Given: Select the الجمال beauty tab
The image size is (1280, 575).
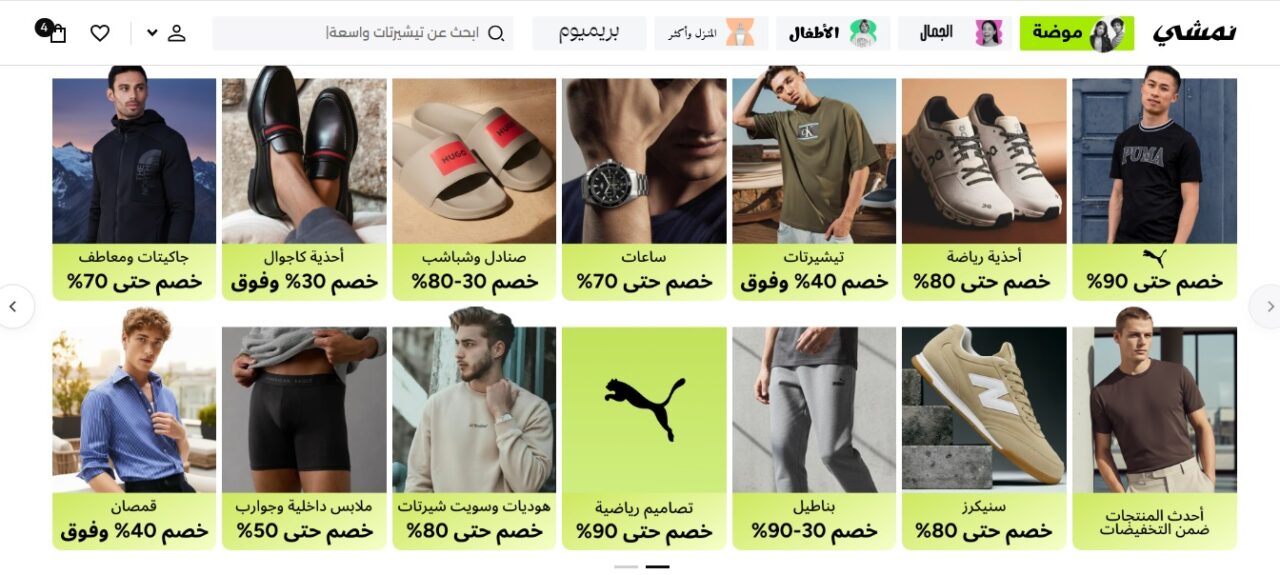Looking at the screenshot, I should (954, 33).
